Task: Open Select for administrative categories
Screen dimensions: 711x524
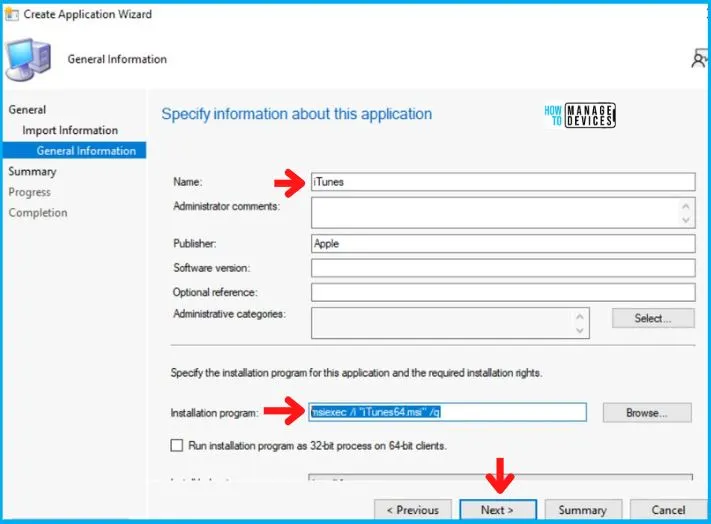Action: (x=653, y=318)
